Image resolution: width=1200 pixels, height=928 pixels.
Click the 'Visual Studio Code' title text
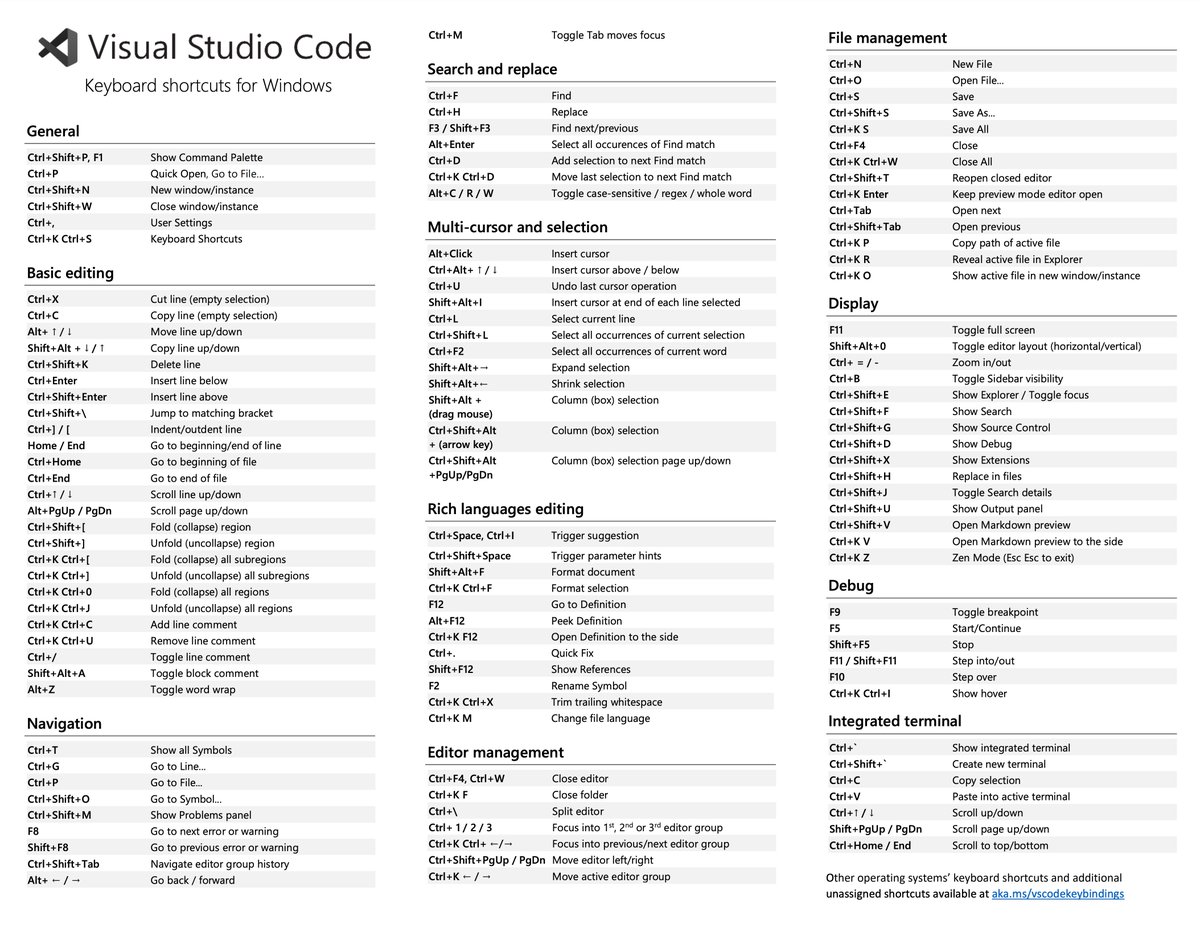point(229,47)
